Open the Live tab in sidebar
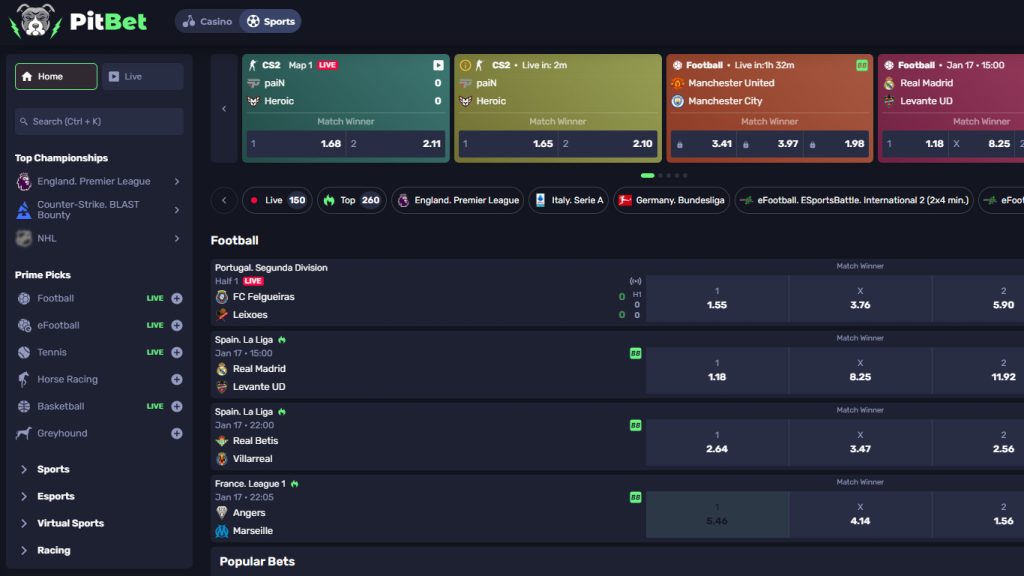This screenshot has width=1024, height=576. (x=142, y=76)
